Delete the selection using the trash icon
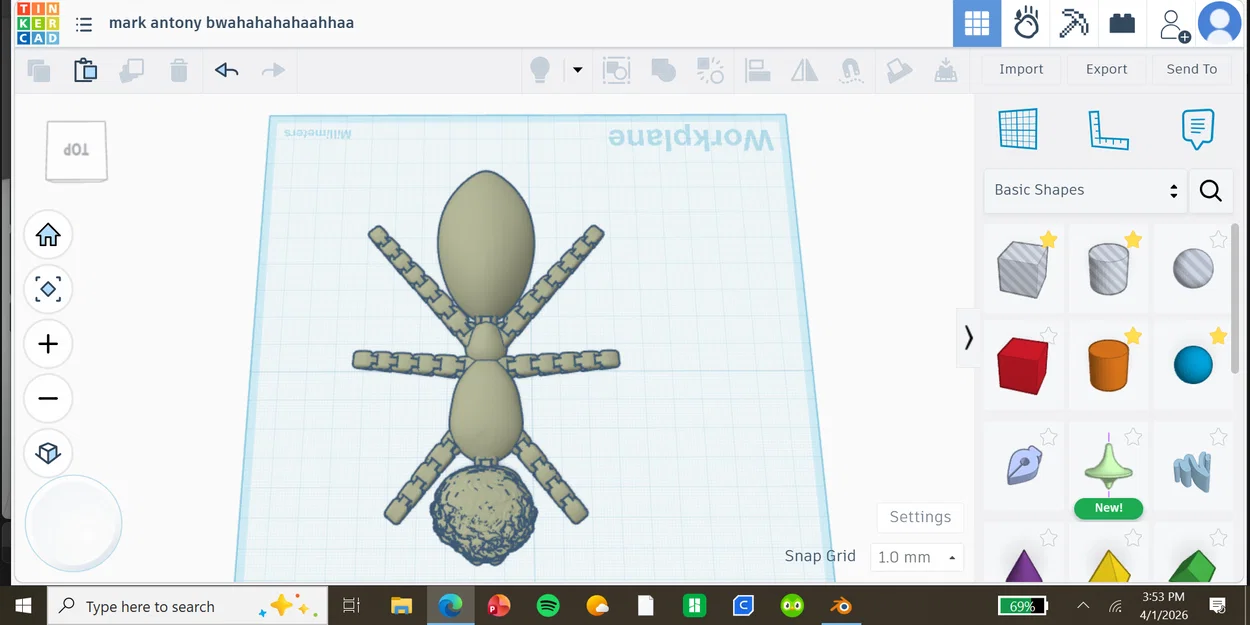The height and width of the screenshot is (625, 1250). pyautogui.click(x=179, y=70)
